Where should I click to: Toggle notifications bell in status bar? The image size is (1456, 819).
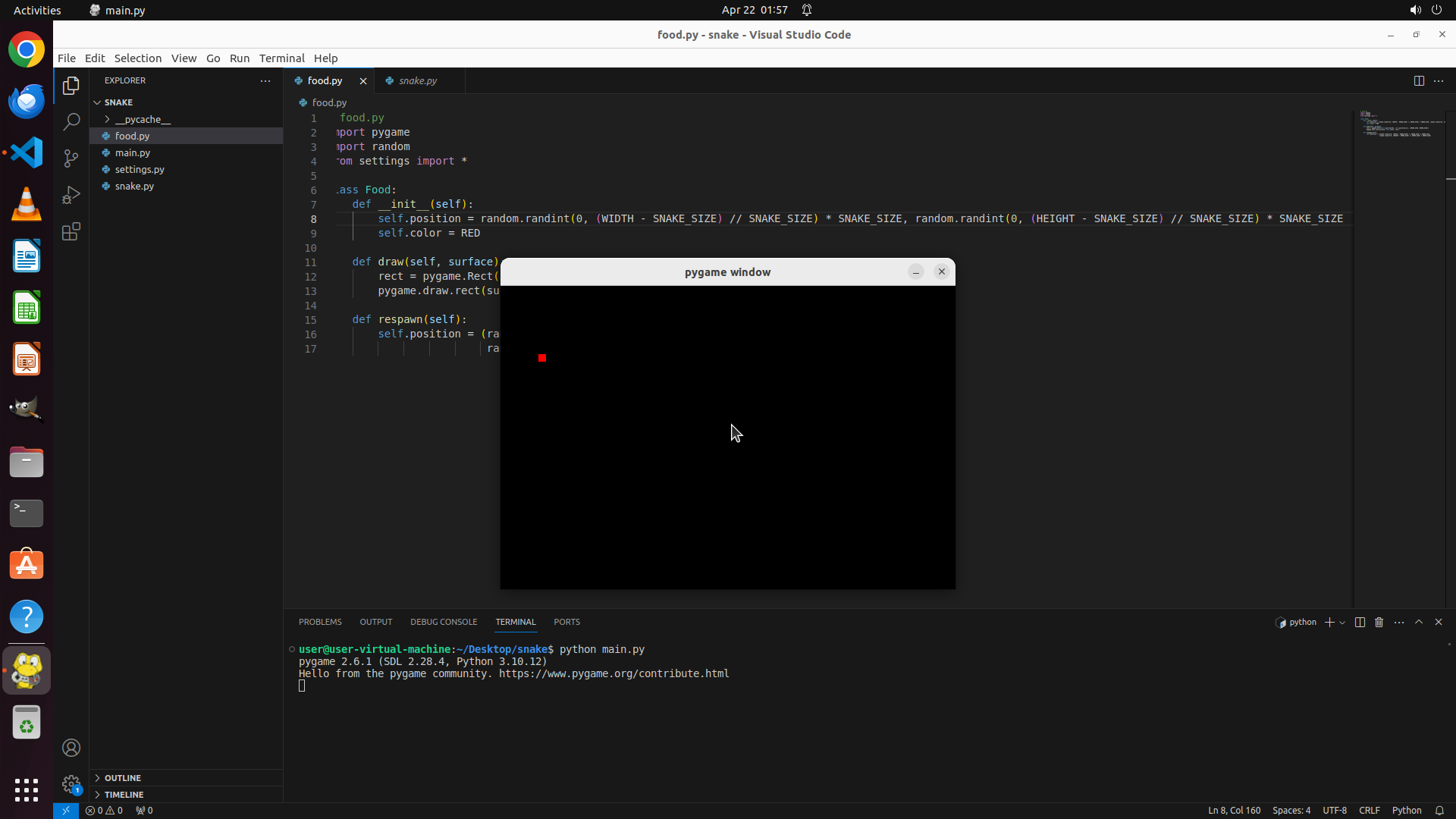click(1439, 810)
